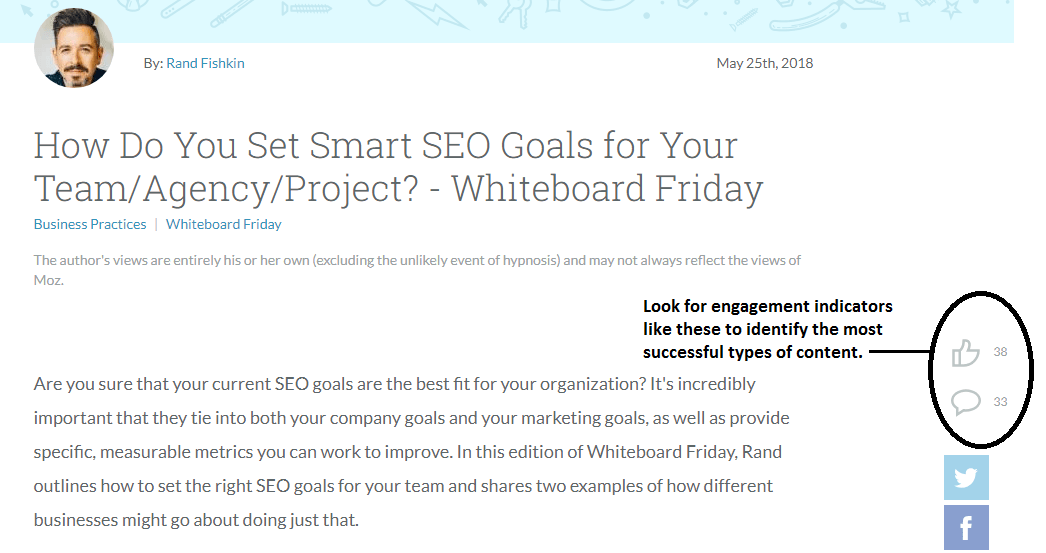Screen dimensions: 1046x553
Task: Click the intro paragraph starting 'Are you sure'
Action: click(412, 452)
